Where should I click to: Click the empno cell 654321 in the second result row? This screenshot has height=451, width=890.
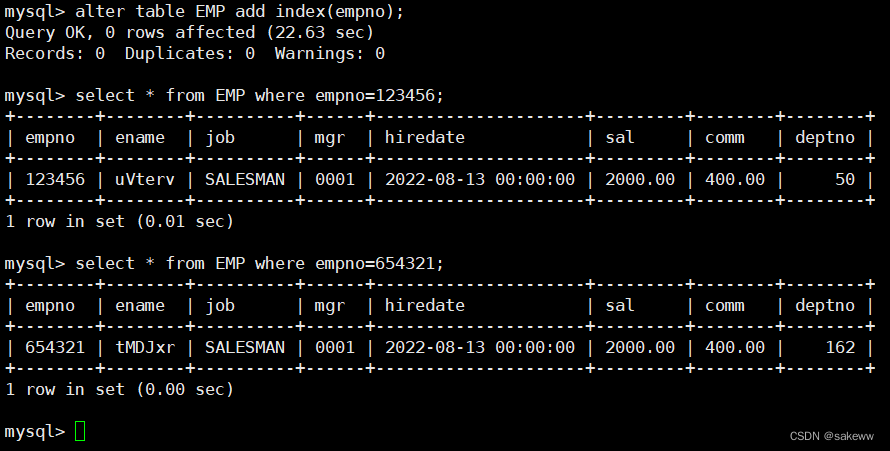pos(55,348)
